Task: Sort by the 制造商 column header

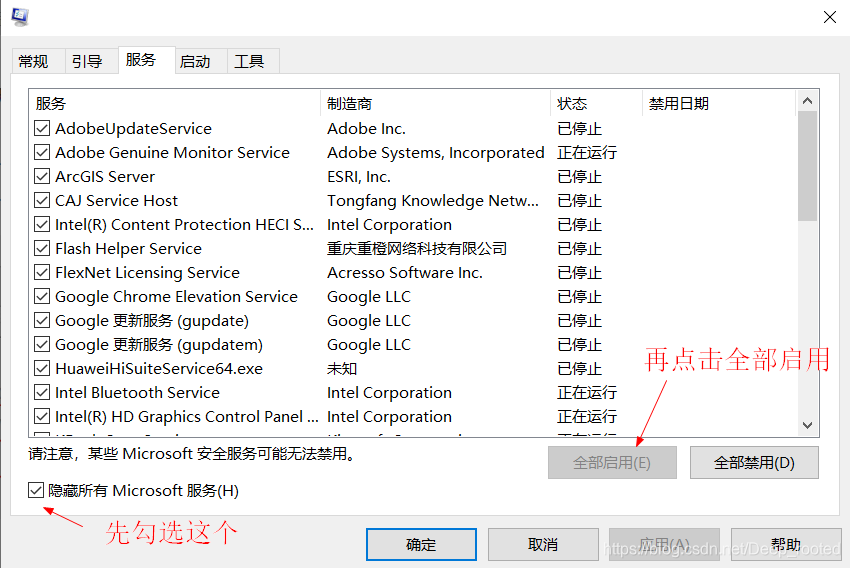Action: [435, 104]
